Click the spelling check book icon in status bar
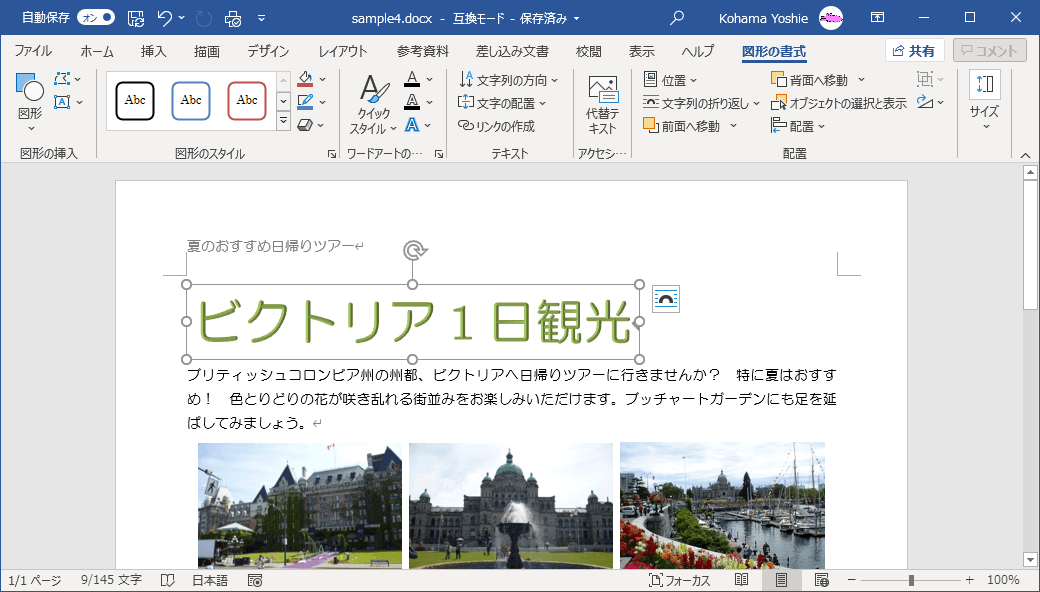Screen dimensions: 1040x592 point(168,581)
